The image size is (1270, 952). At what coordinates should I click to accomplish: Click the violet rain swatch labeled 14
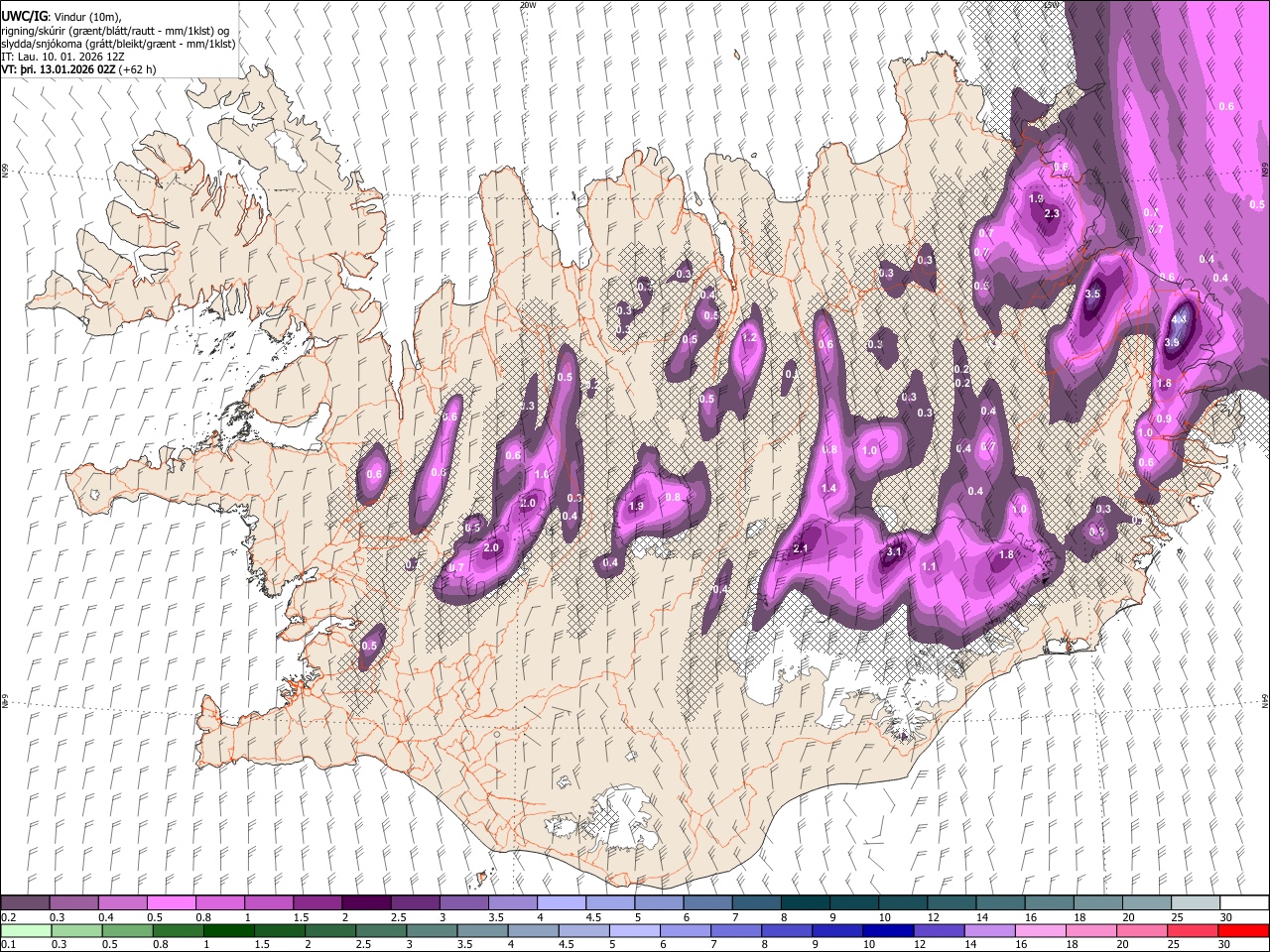click(988, 930)
